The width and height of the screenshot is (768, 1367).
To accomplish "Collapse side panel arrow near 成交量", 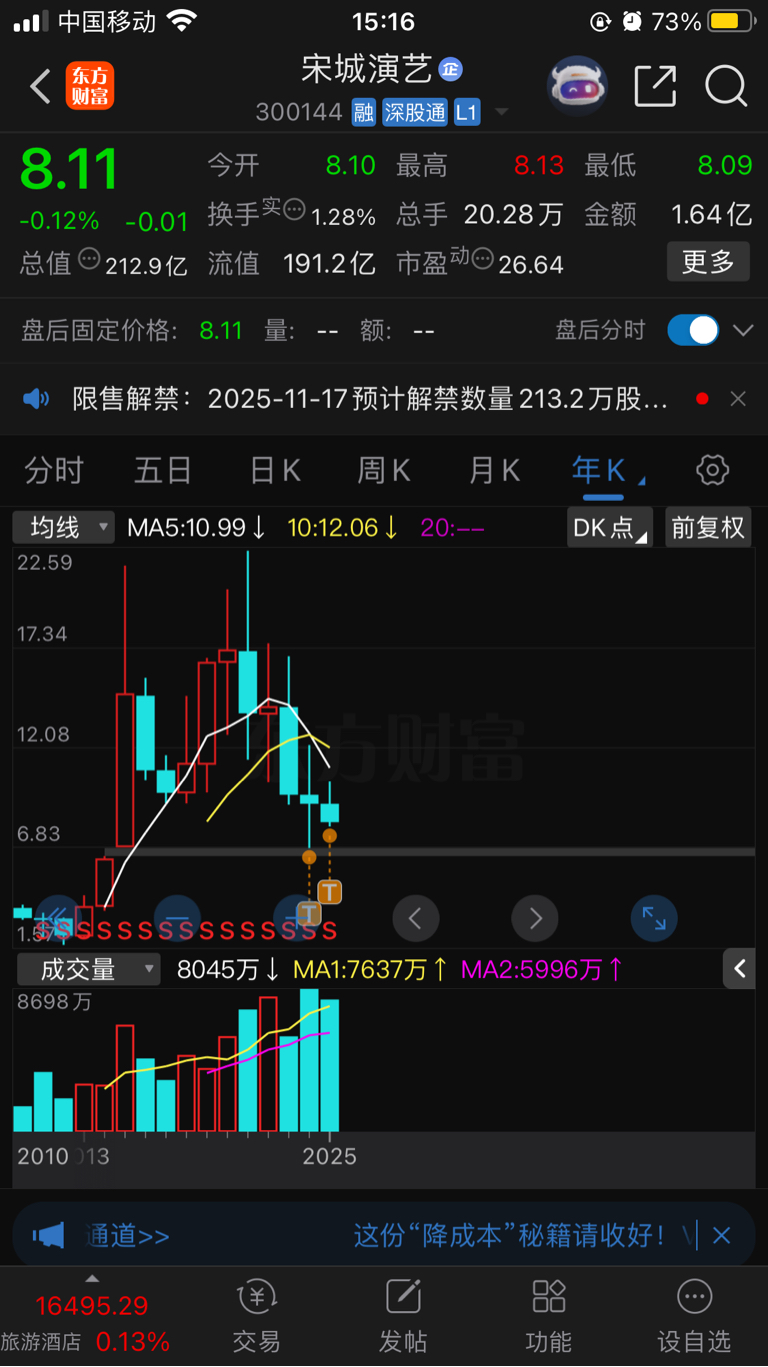I will click(740, 968).
